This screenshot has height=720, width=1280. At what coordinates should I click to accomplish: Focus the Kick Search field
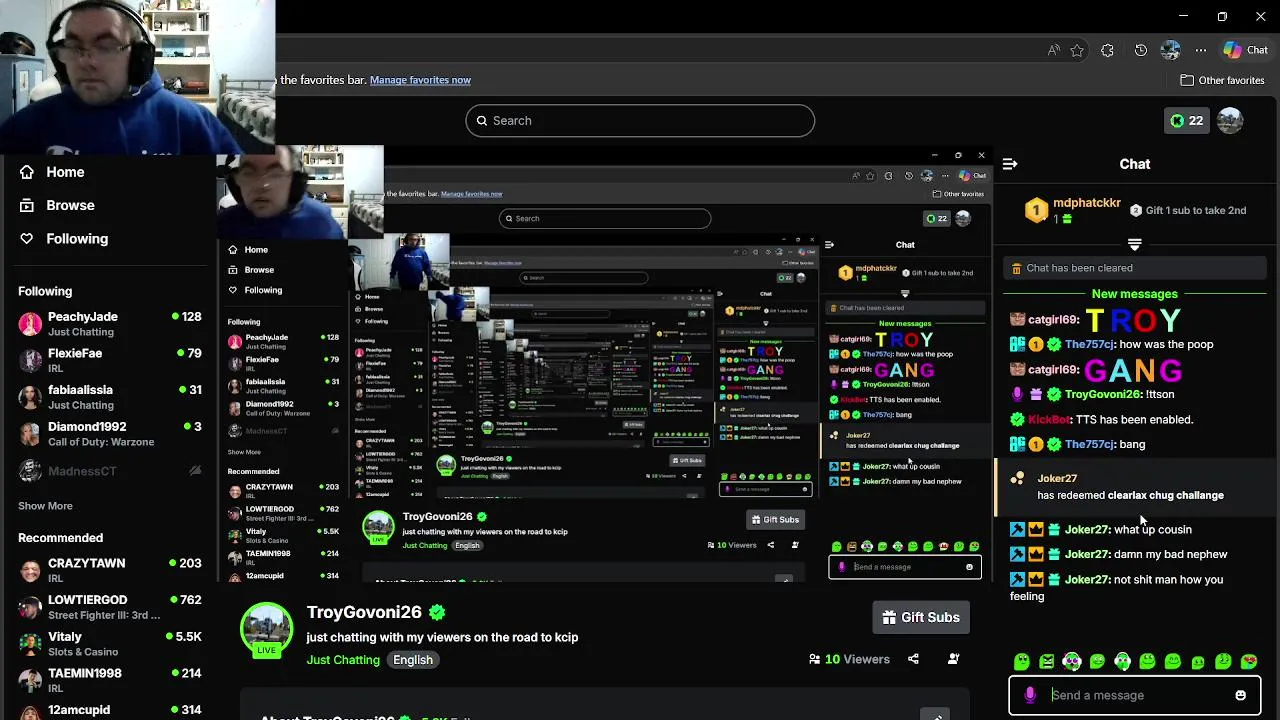pos(640,120)
